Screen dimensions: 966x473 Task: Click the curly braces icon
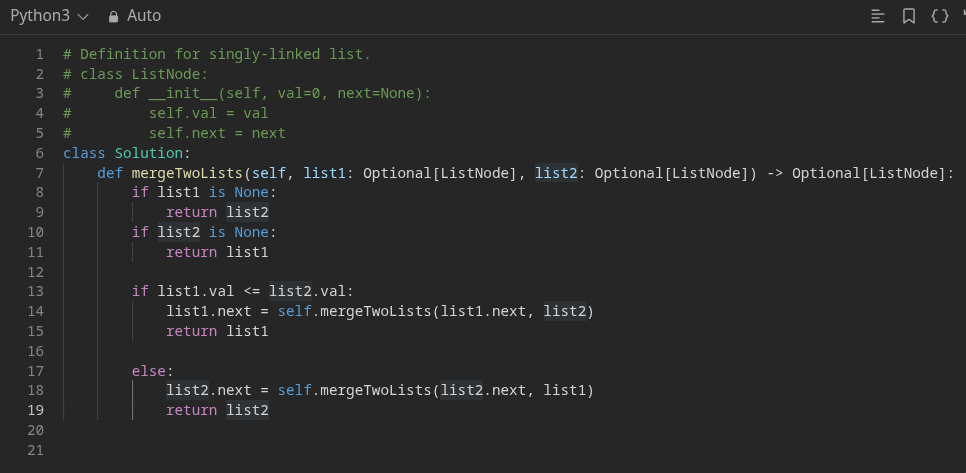(940, 17)
